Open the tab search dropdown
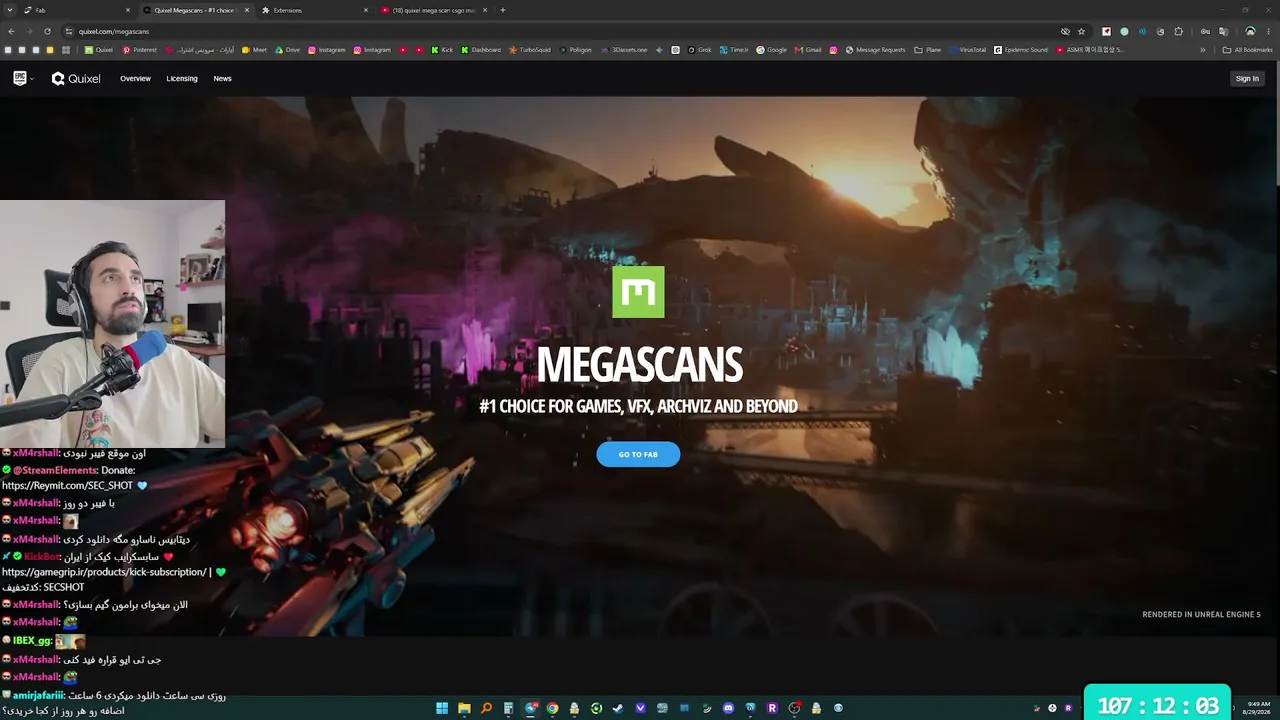Screen dimensions: 1280x720 8,10
